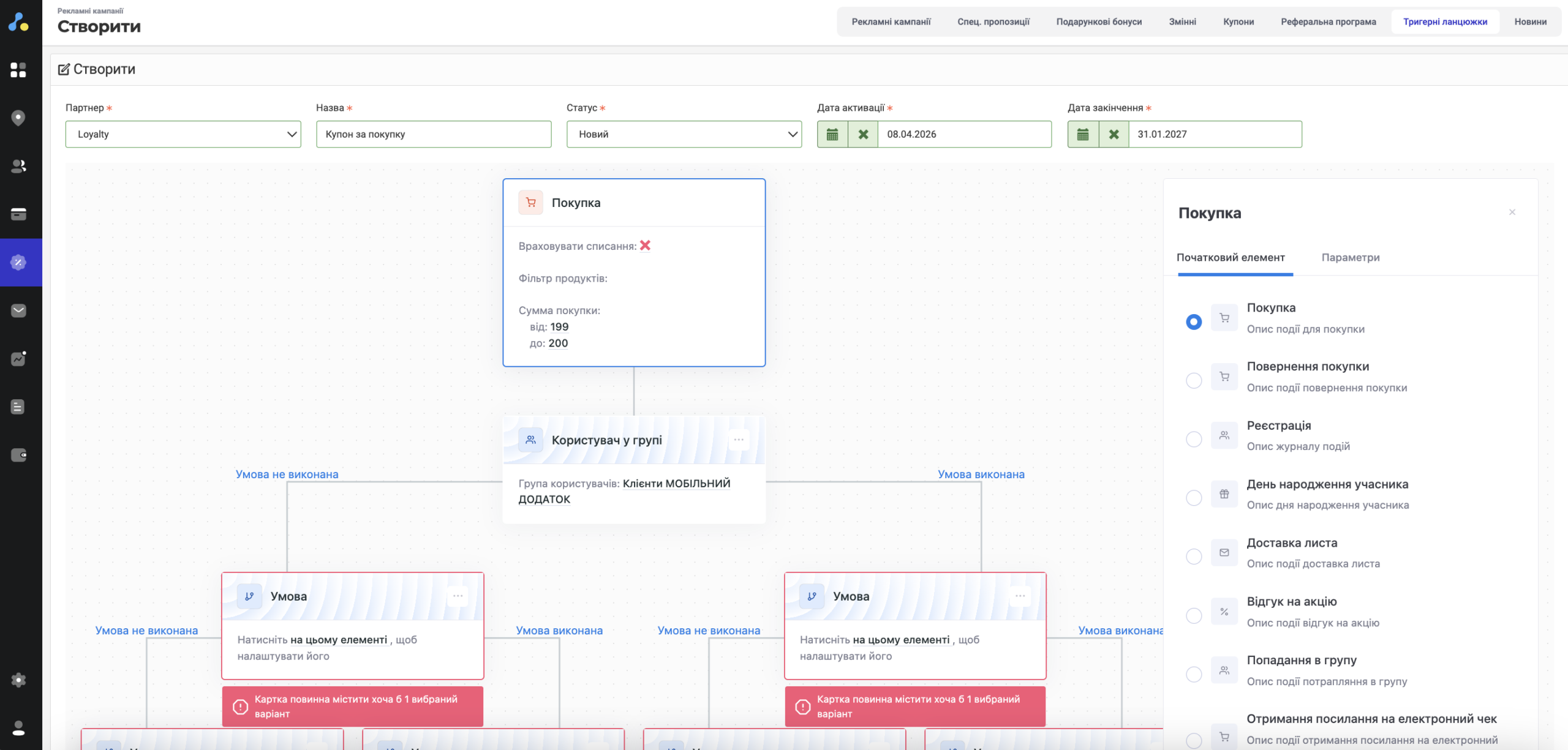Open the Статус dropdown showing Новий
This screenshot has height=750, width=1568.
click(684, 134)
